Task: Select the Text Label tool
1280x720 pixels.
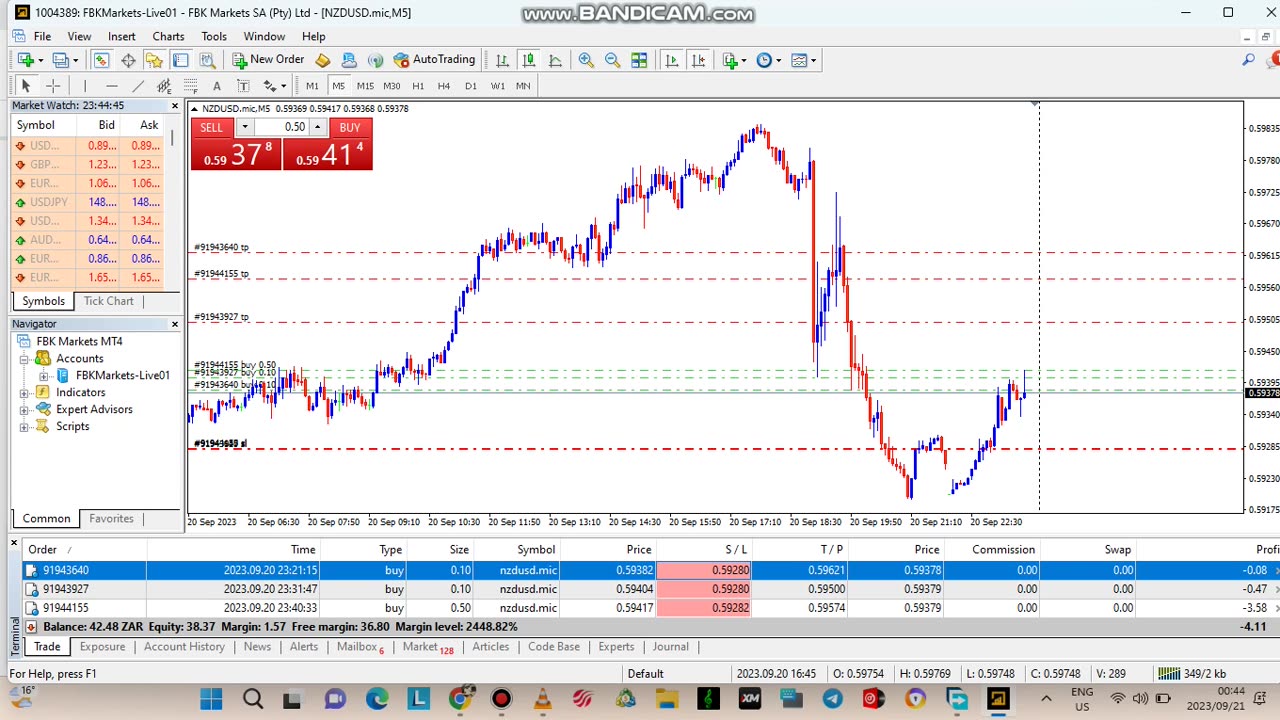Action: coord(243,86)
